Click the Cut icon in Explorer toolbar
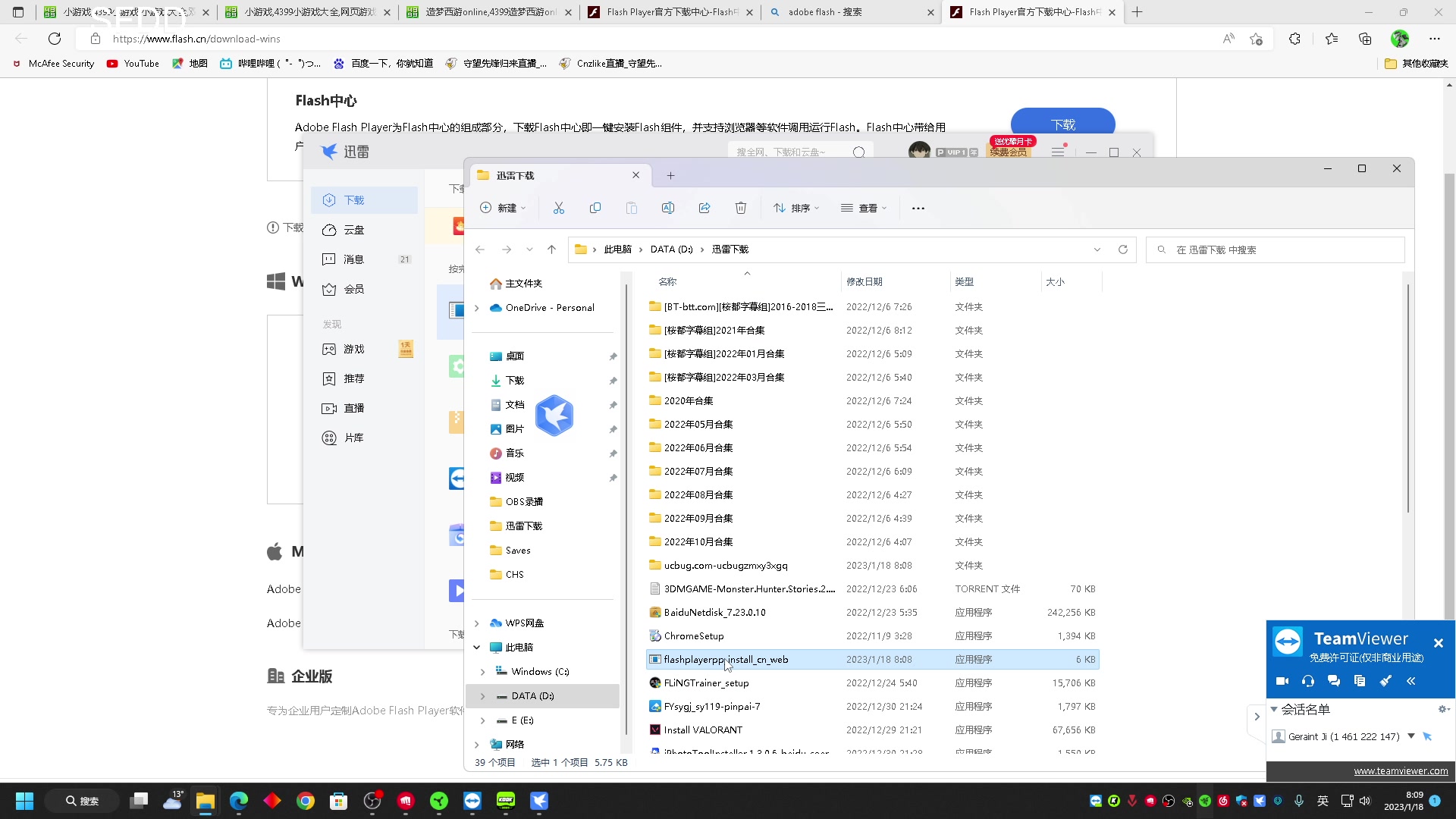Screen dimensions: 1456x819 point(559,208)
